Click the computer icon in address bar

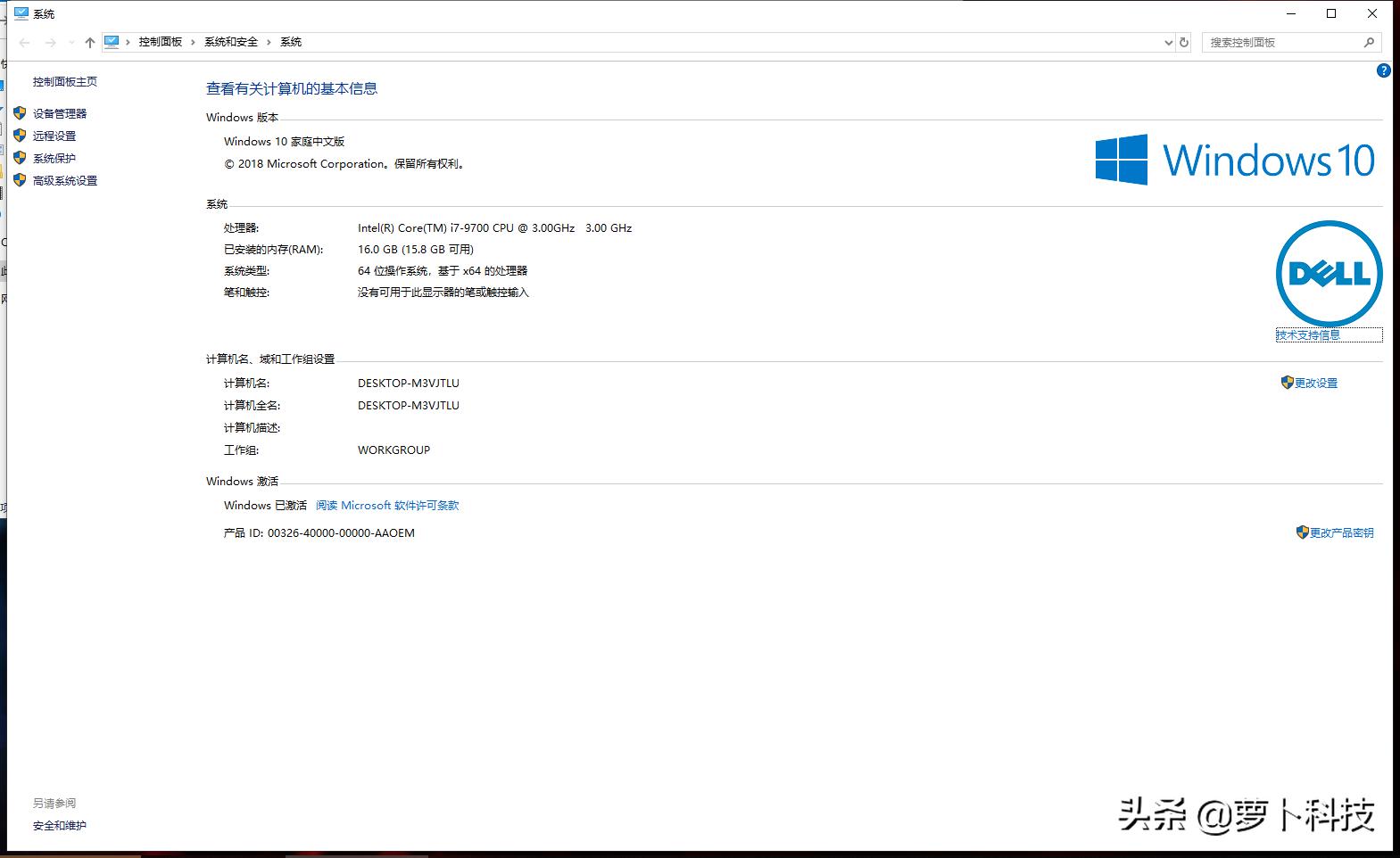point(112,42)
